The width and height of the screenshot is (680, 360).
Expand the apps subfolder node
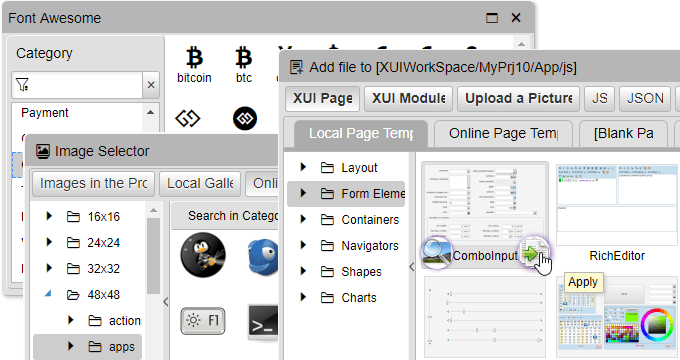point(71,346)
